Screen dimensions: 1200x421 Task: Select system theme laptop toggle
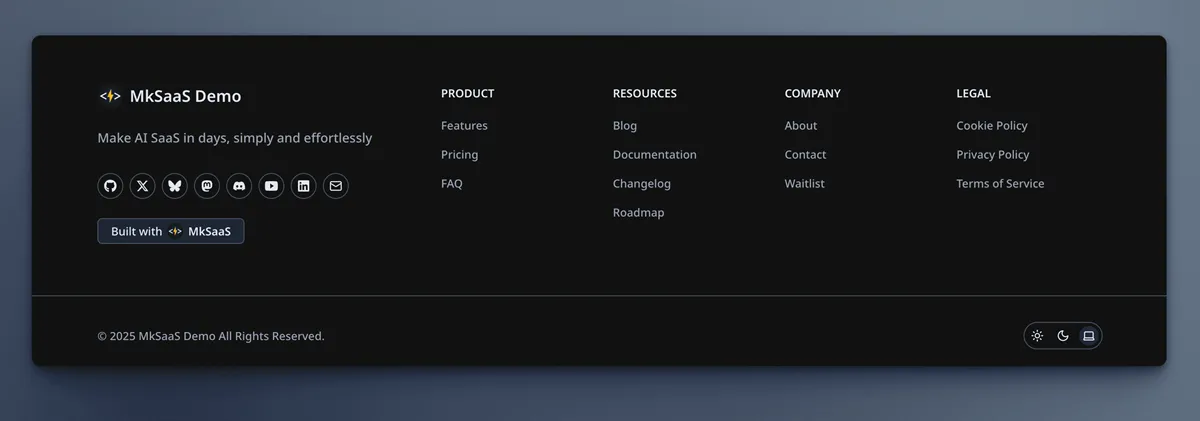pyautogui.click(x=1089, y=336)
